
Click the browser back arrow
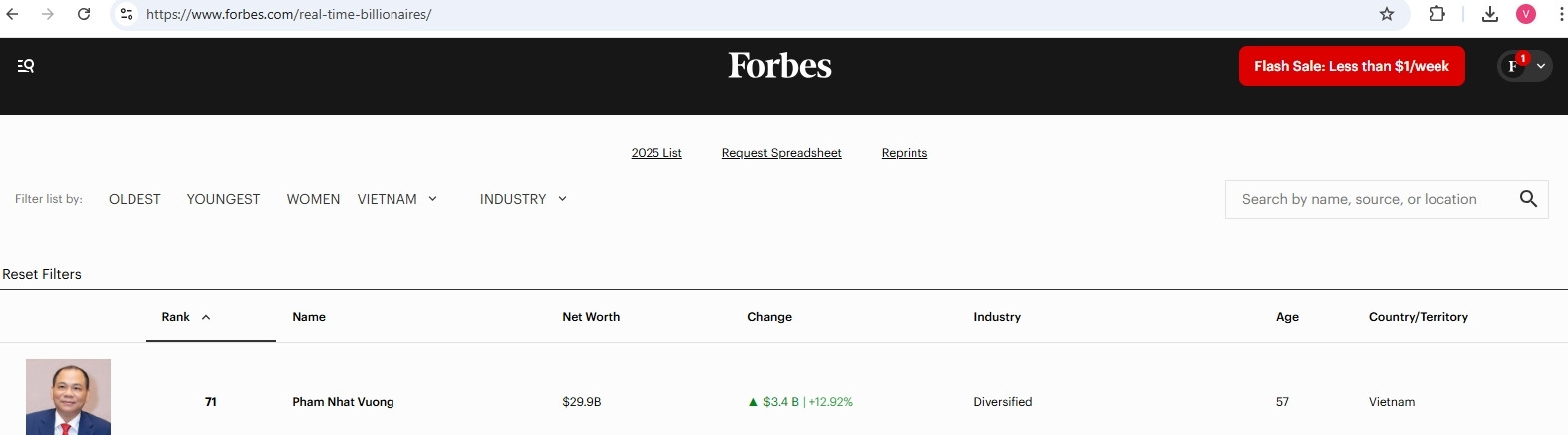click(13, 14)
